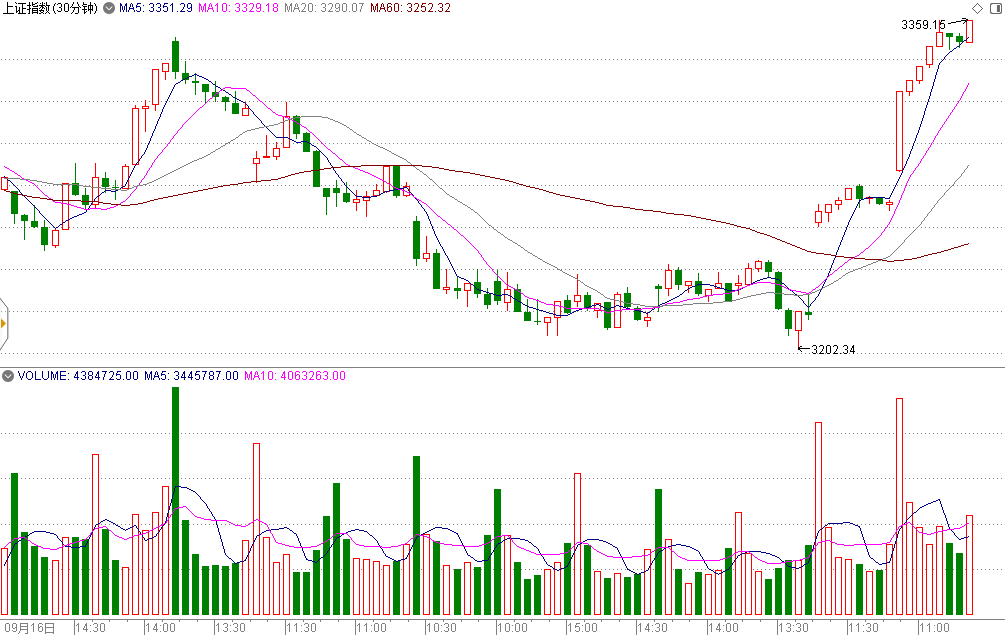Viewport: 1005px width, 635px height.
Task: Select the latest red candlestick at far right
Action: [969, 31]
